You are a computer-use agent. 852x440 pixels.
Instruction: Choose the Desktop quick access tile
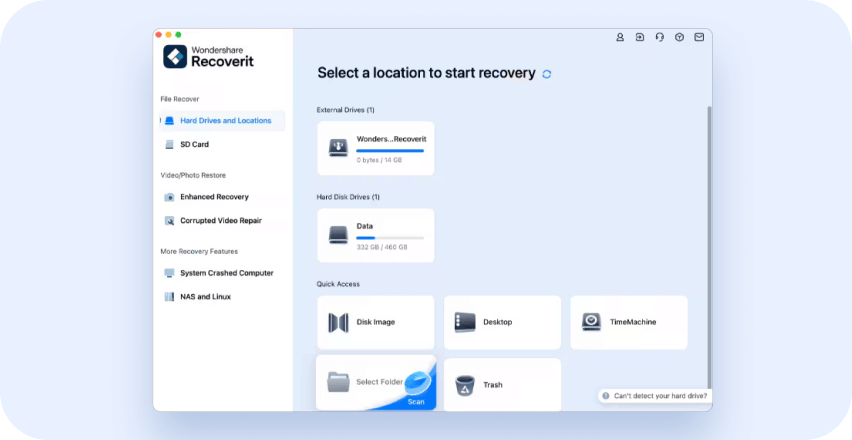[x=503, y=322]
